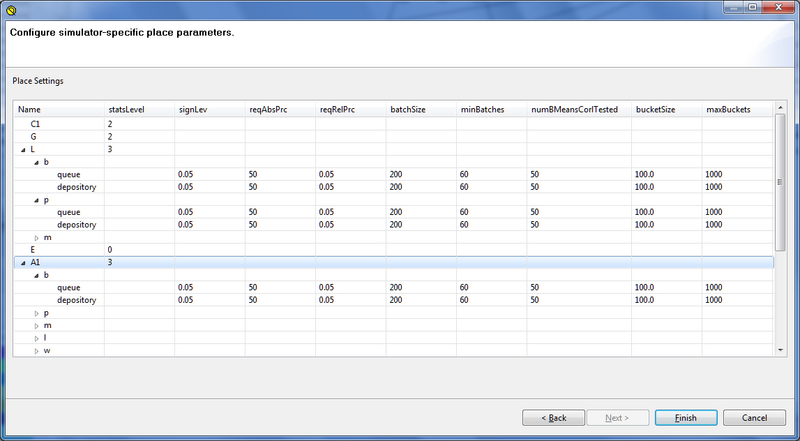The height and width of the screenshot is (441, 800).
Task: Expand the w node under A1
Action: coord(35,350)
